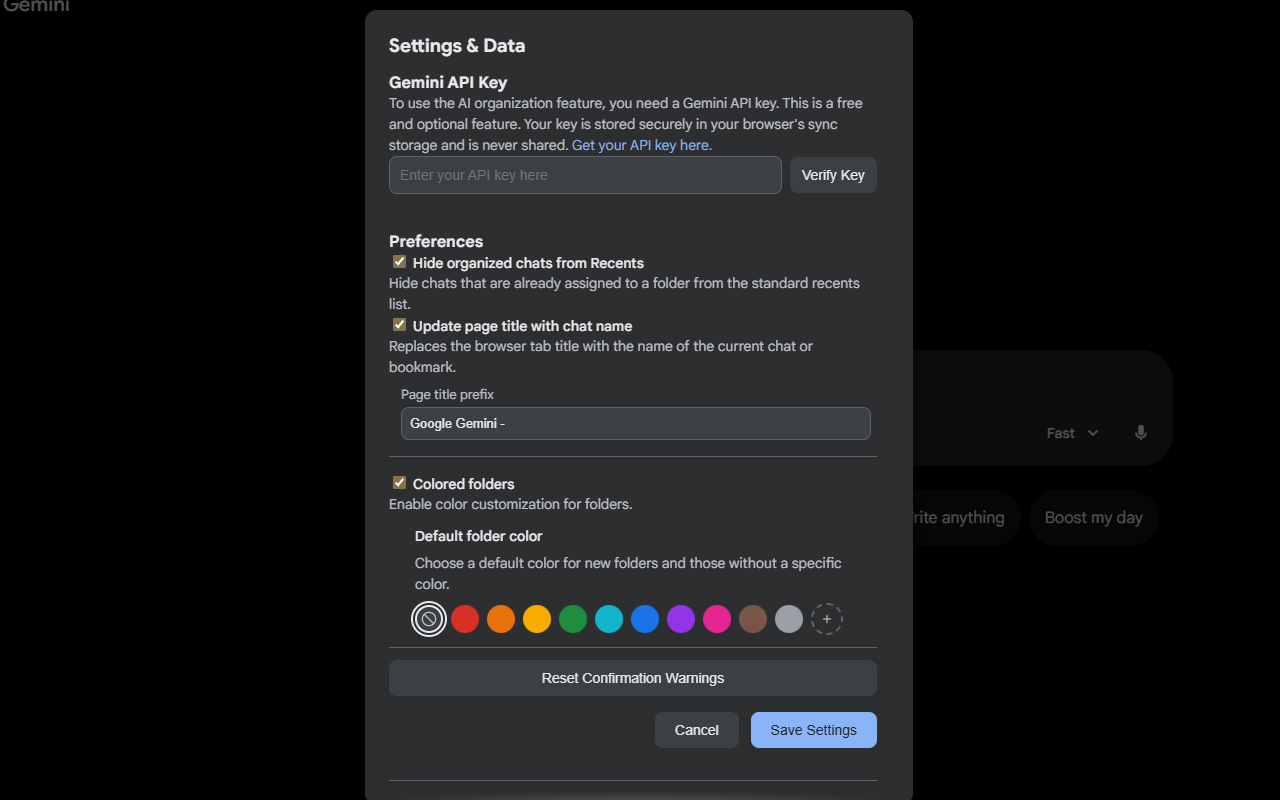Image resolution: width=1280 pixels, height=800 pixels.
Task: Select the no-color default folder option
Action: 429,619
